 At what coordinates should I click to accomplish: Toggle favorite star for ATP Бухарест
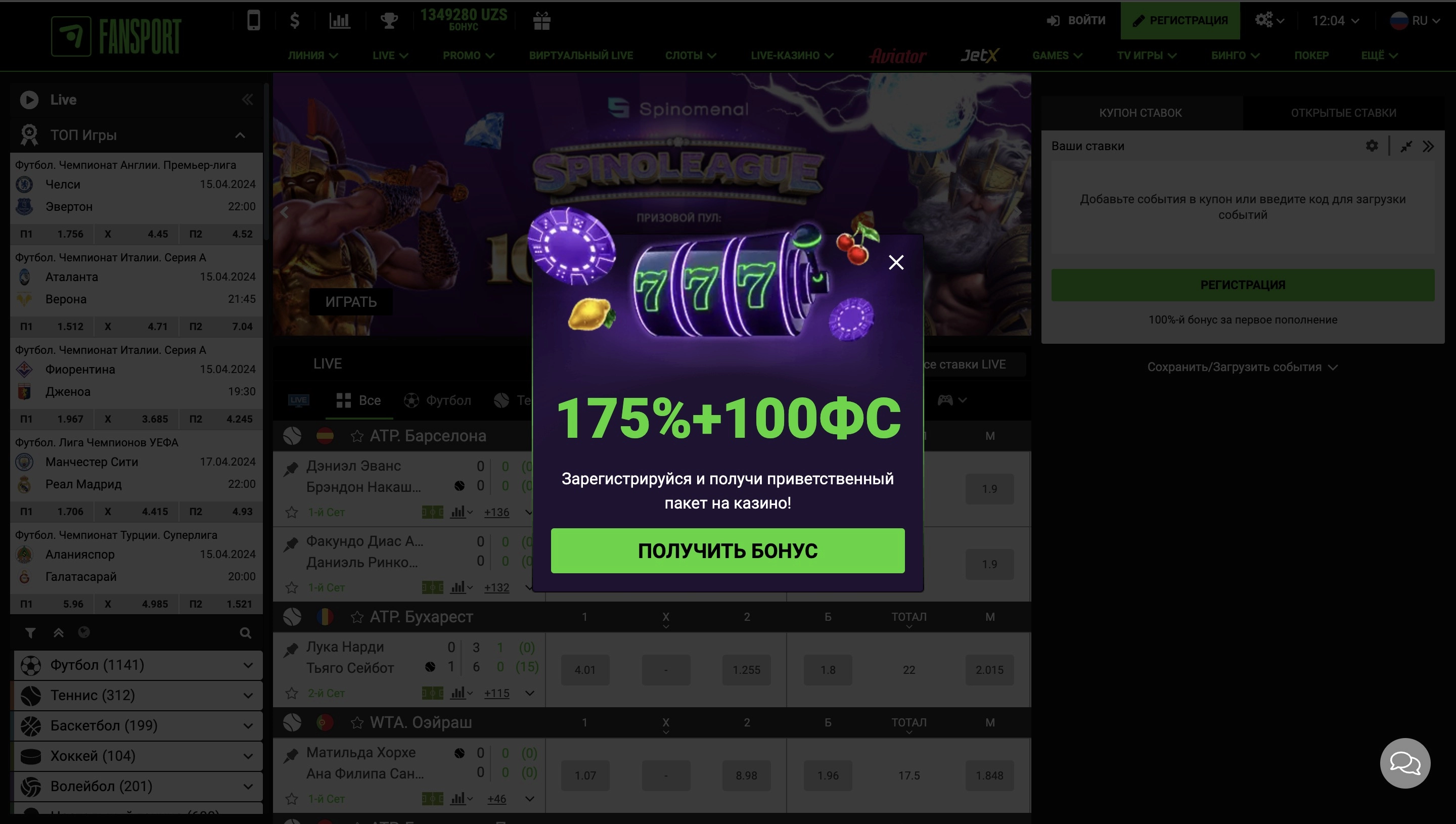pos(356,617)
